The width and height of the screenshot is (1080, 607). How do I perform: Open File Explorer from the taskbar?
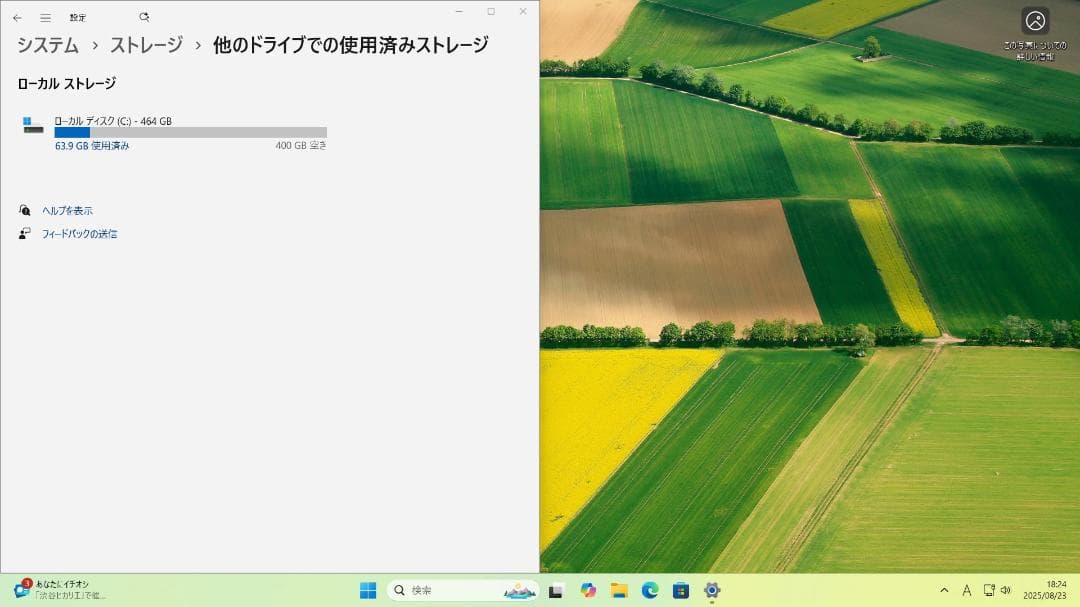620,589
